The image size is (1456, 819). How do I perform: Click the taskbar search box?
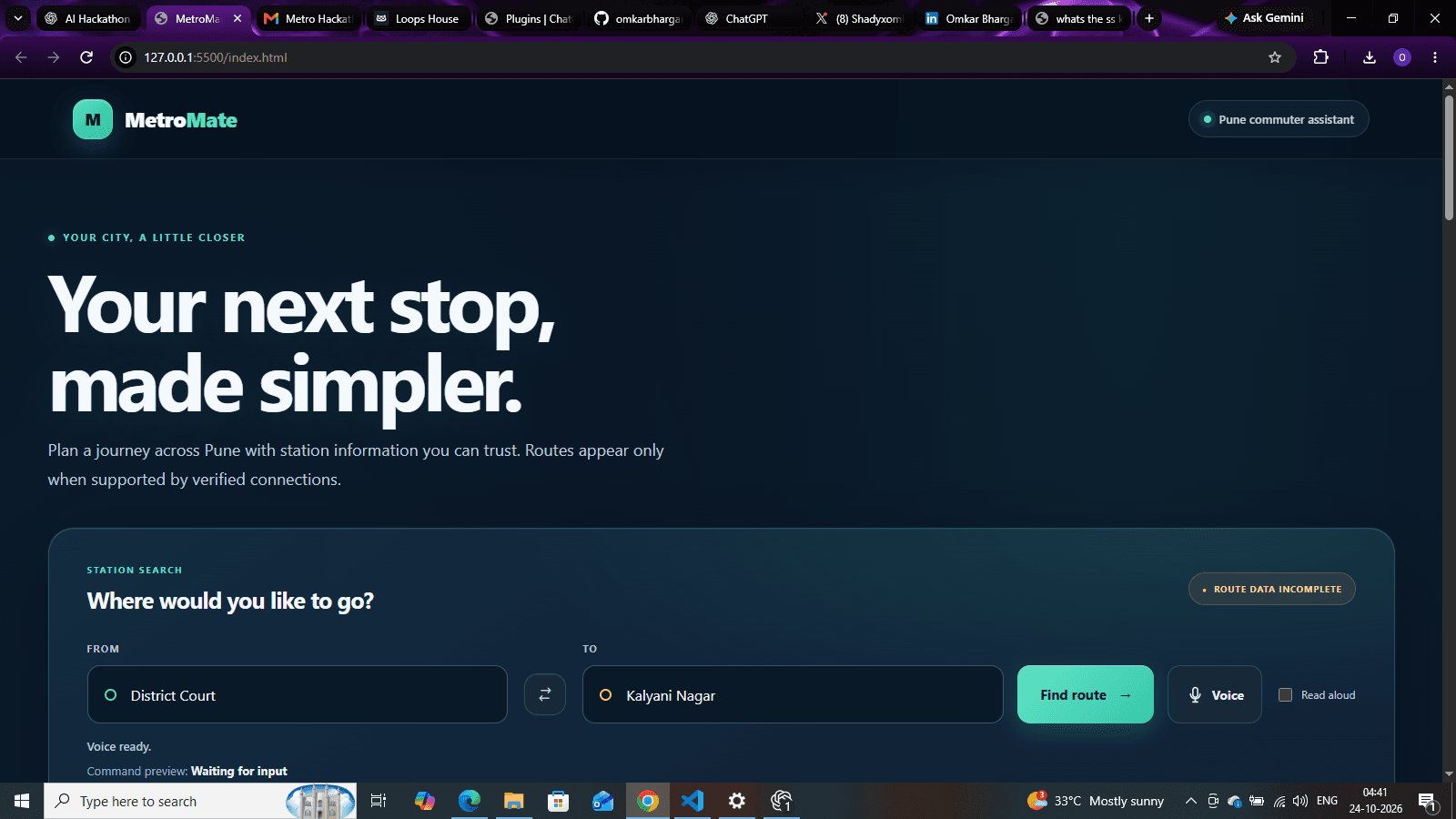point(200,801)
